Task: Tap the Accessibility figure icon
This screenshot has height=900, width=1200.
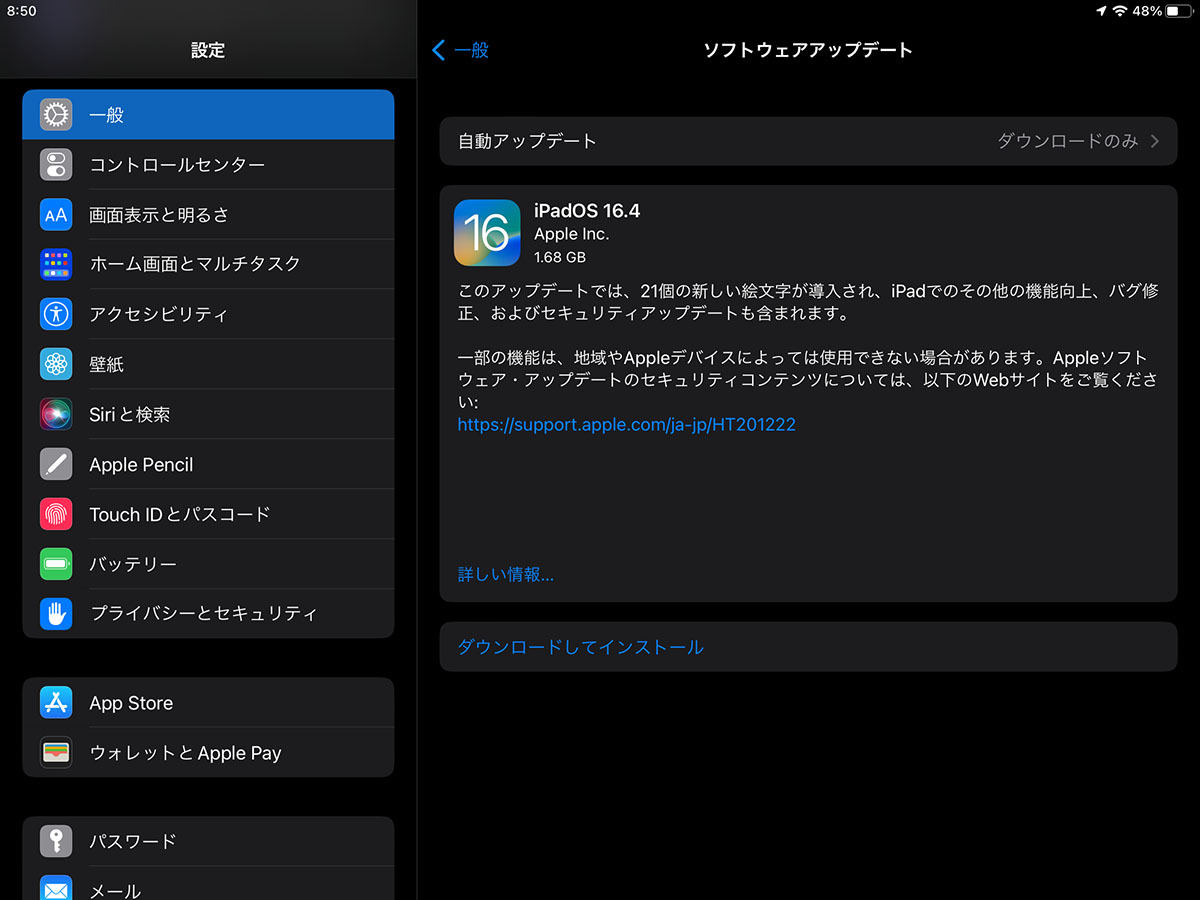Action: [x=56, y=314]
